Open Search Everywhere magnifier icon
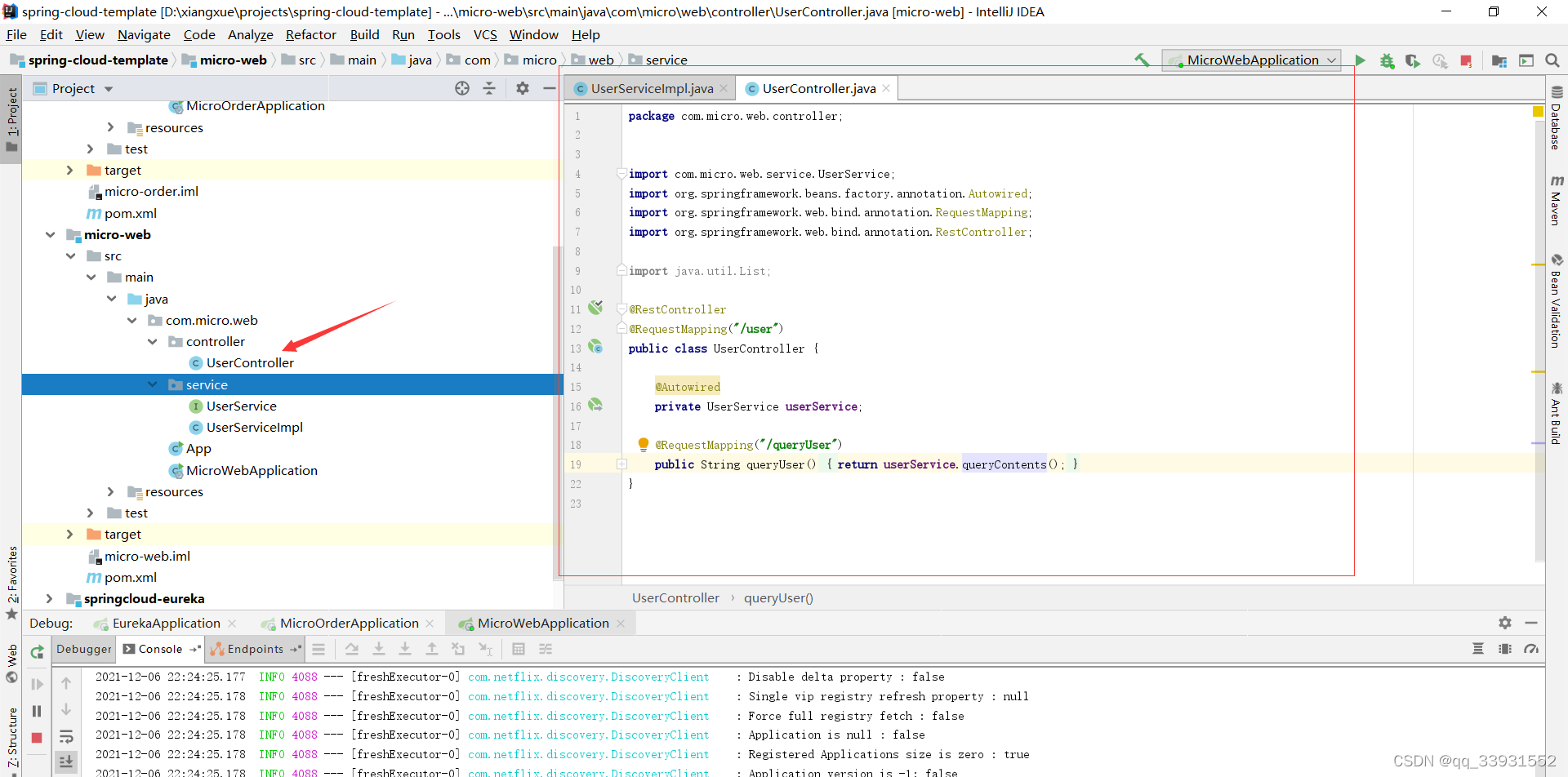Screen dimensions: 1568x777 point(1552,60)
